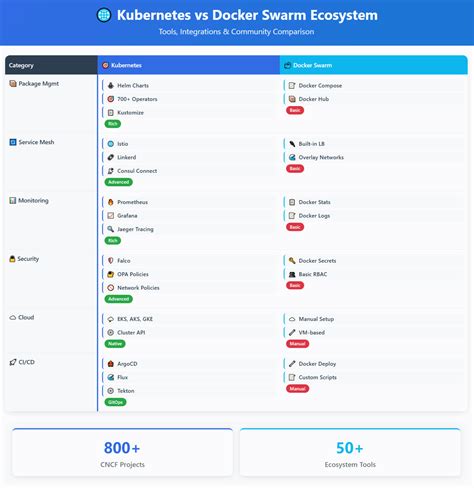Open the 800+ CNCF Projects card

(x=122, y=452)
